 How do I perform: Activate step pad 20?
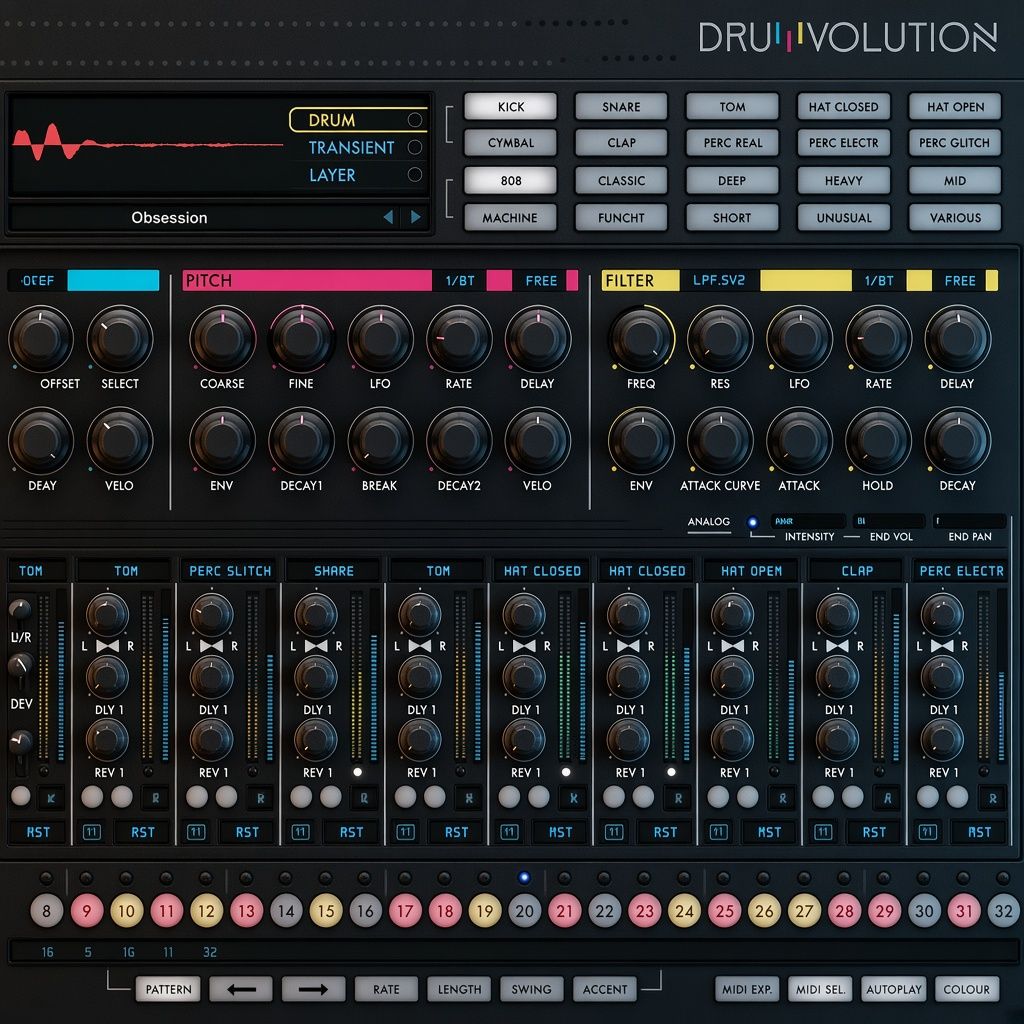[524, 910]
